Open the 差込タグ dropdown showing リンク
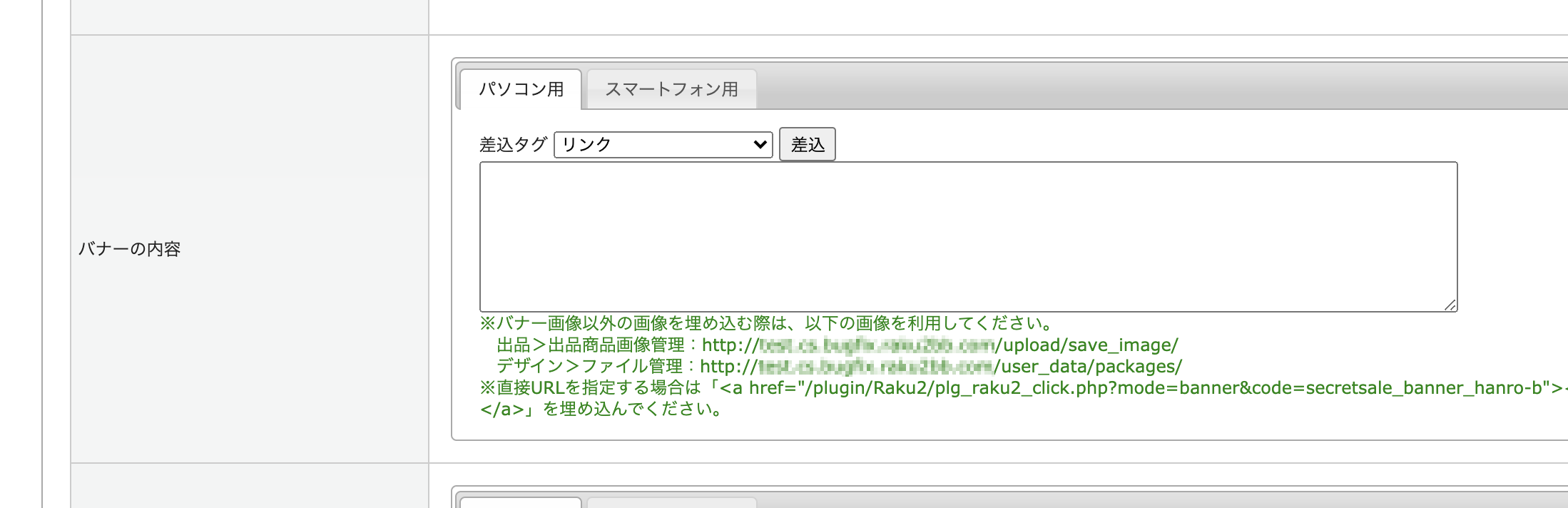Screen dimensions: 1568x508 point(663,145)
